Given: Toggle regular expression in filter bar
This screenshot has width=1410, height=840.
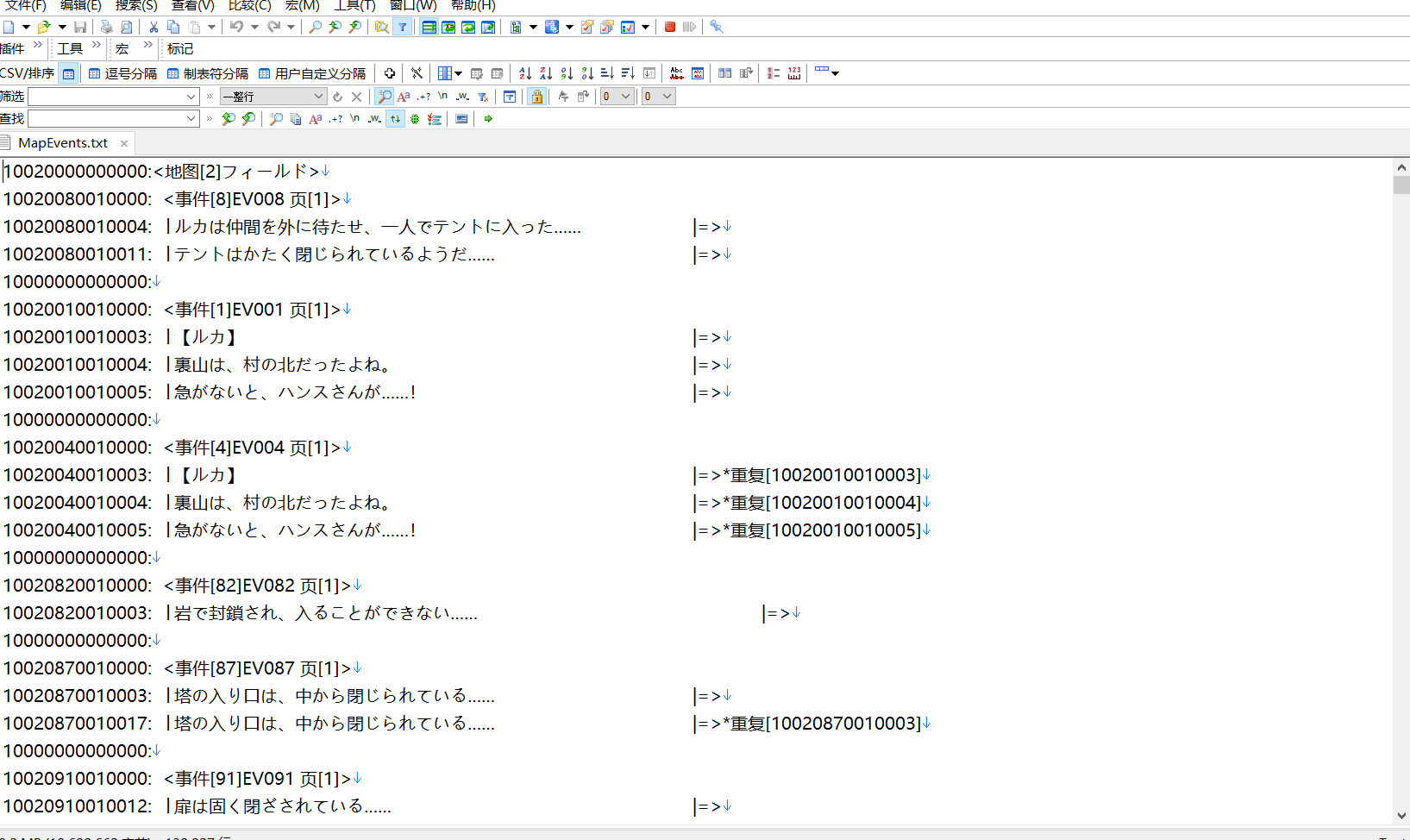Looking at the screenshot, I should click(x=423, y=97).
